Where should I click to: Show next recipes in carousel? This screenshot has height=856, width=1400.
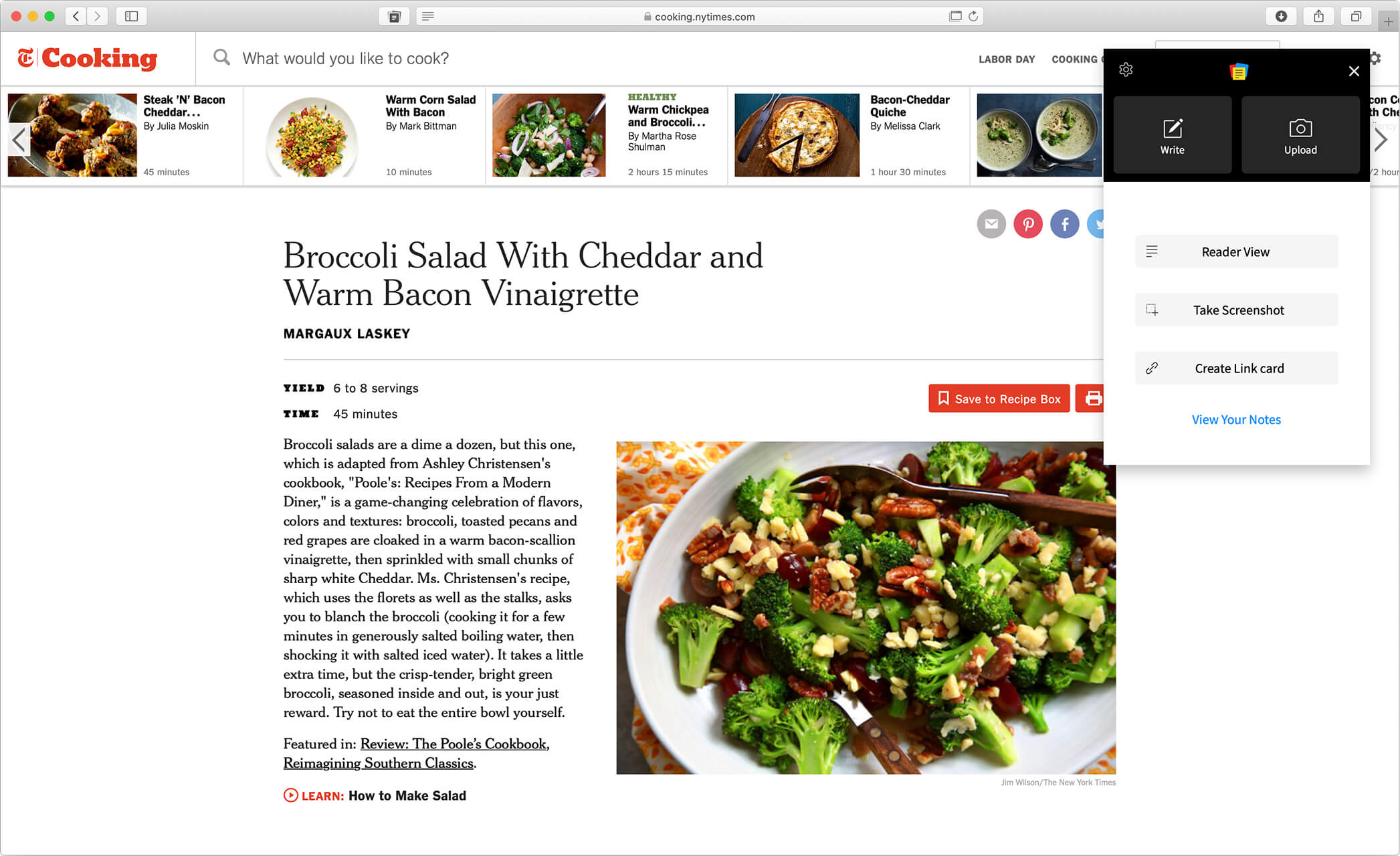coord(1381,140)
